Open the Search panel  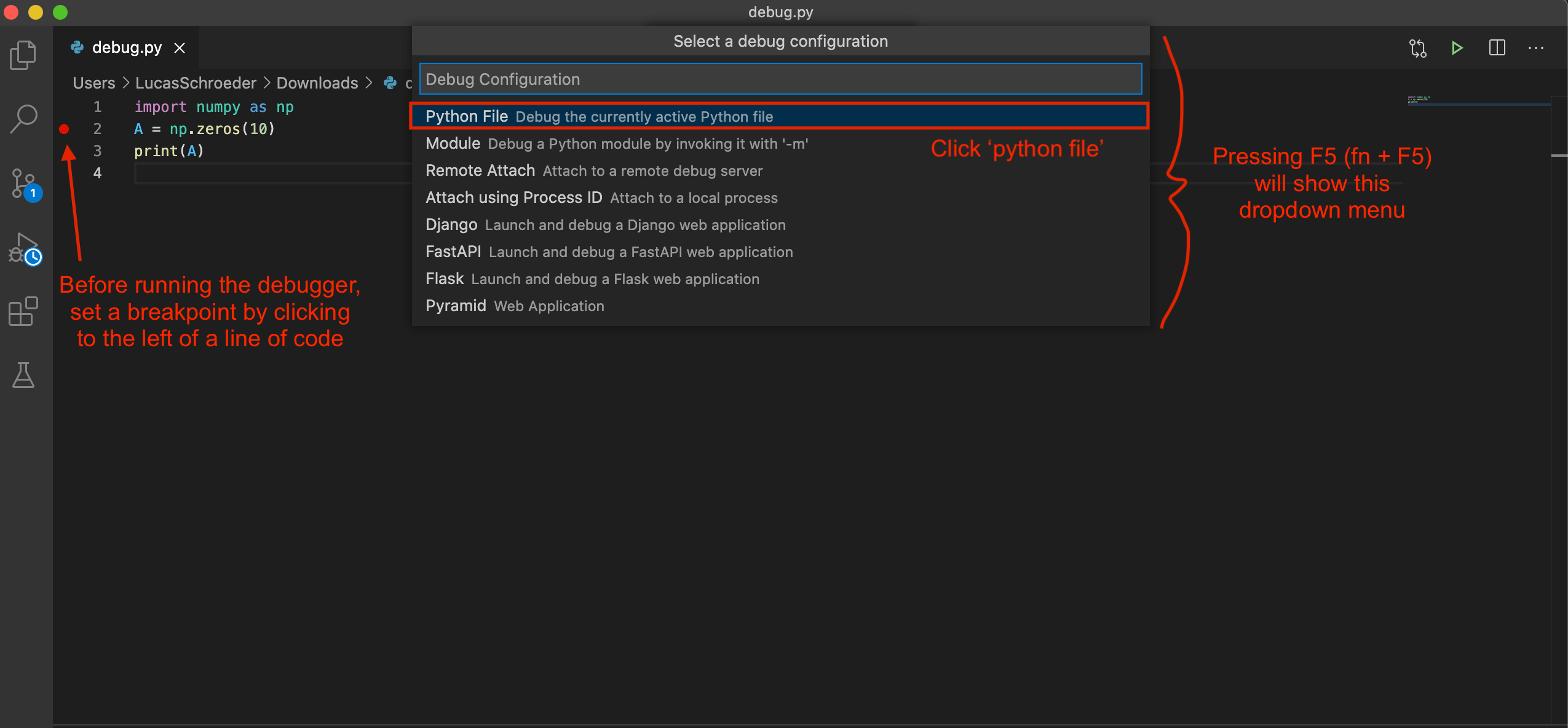(23, 118)
